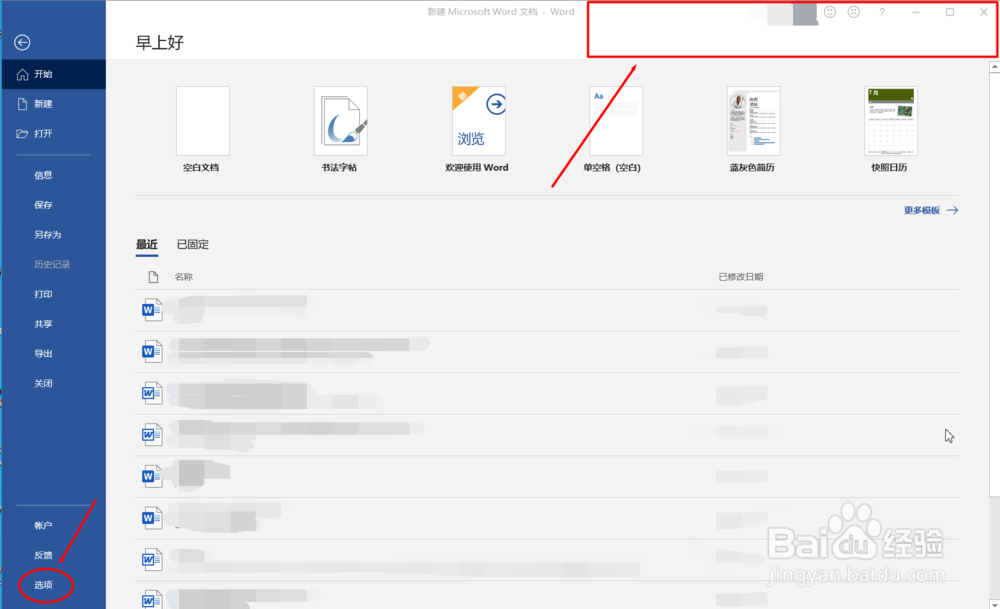This screenshot has width=1000, height=609.
Task: Open the 开始 (Home) page in sidebar
Action: (x=54, y=75)
